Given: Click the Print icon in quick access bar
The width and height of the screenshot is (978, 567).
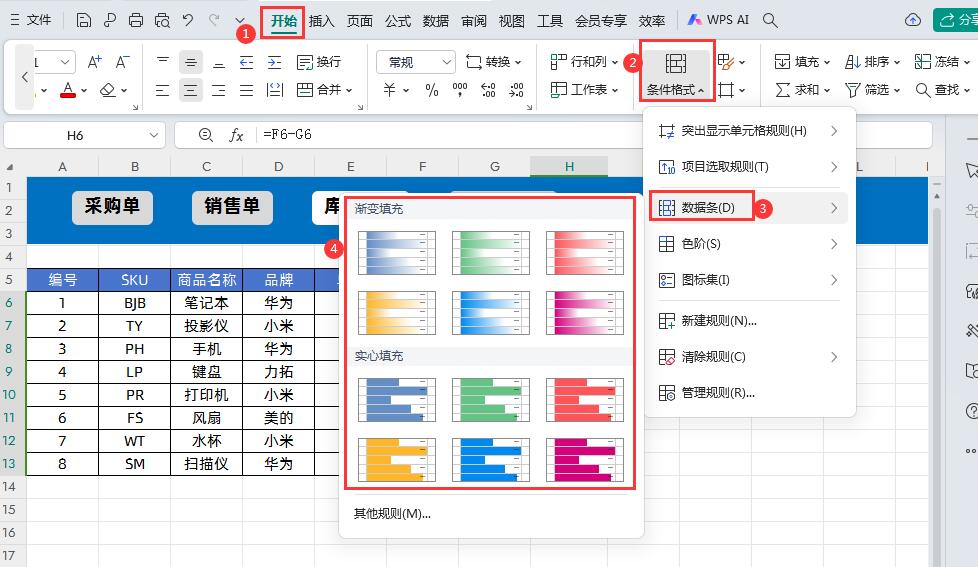Looking at the screenshot, I should tap(136, 20).
